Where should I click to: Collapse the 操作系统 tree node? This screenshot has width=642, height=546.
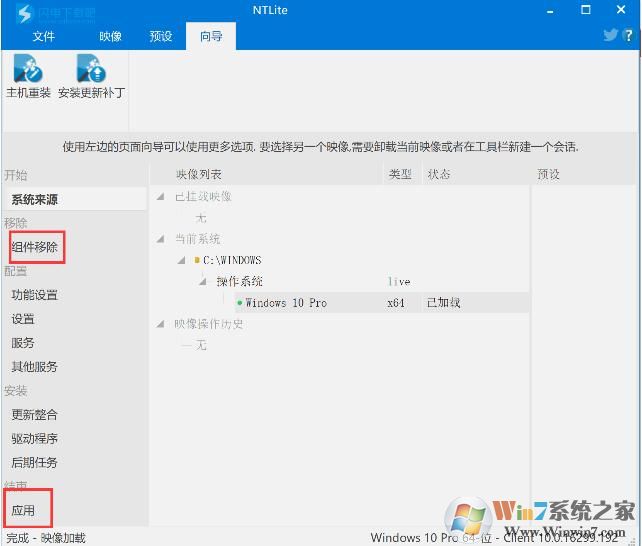203,281
